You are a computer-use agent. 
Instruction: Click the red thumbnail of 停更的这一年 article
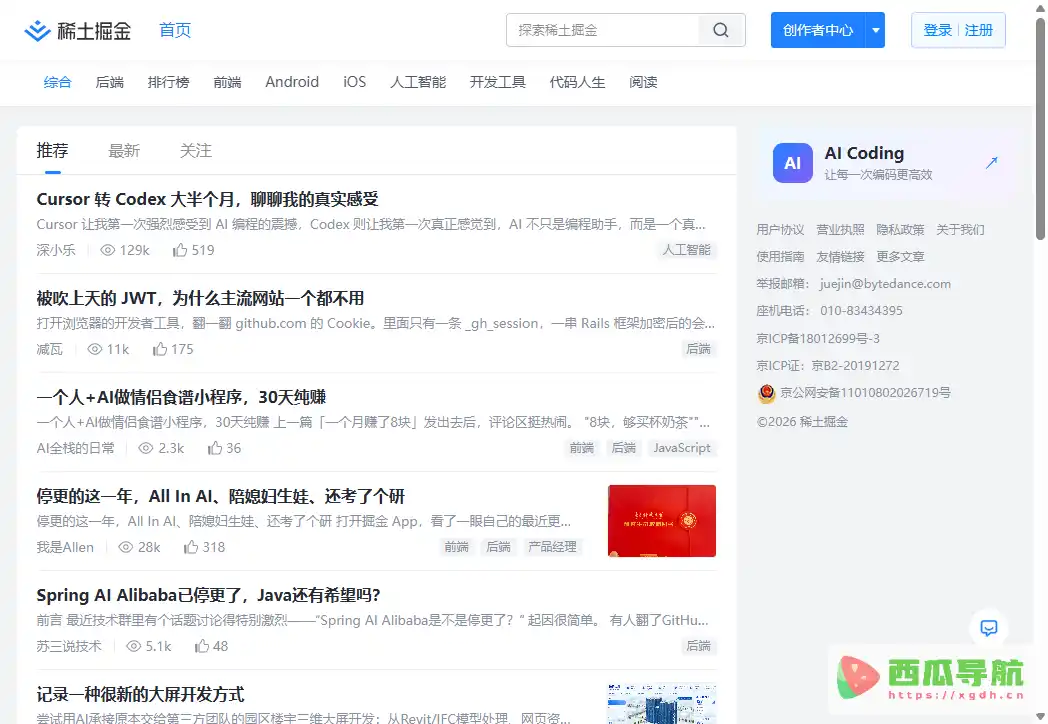tap(662, 521)
